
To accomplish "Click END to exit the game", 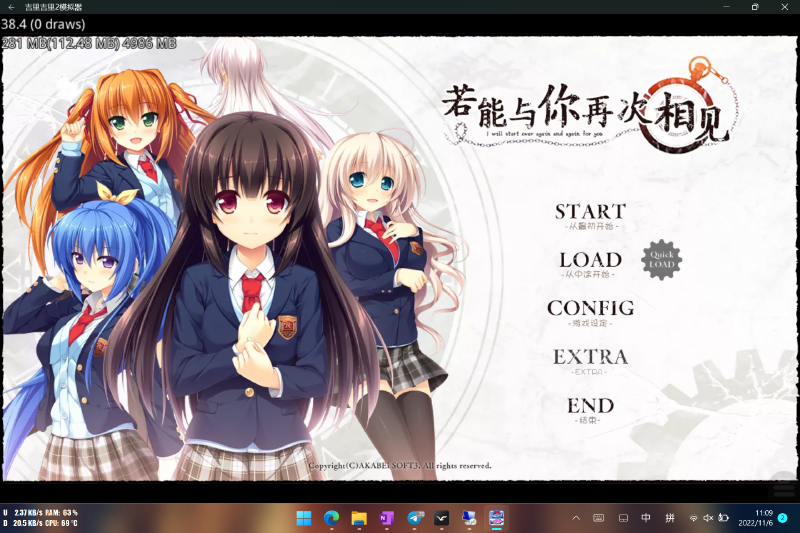I will [x=590, y=406].
